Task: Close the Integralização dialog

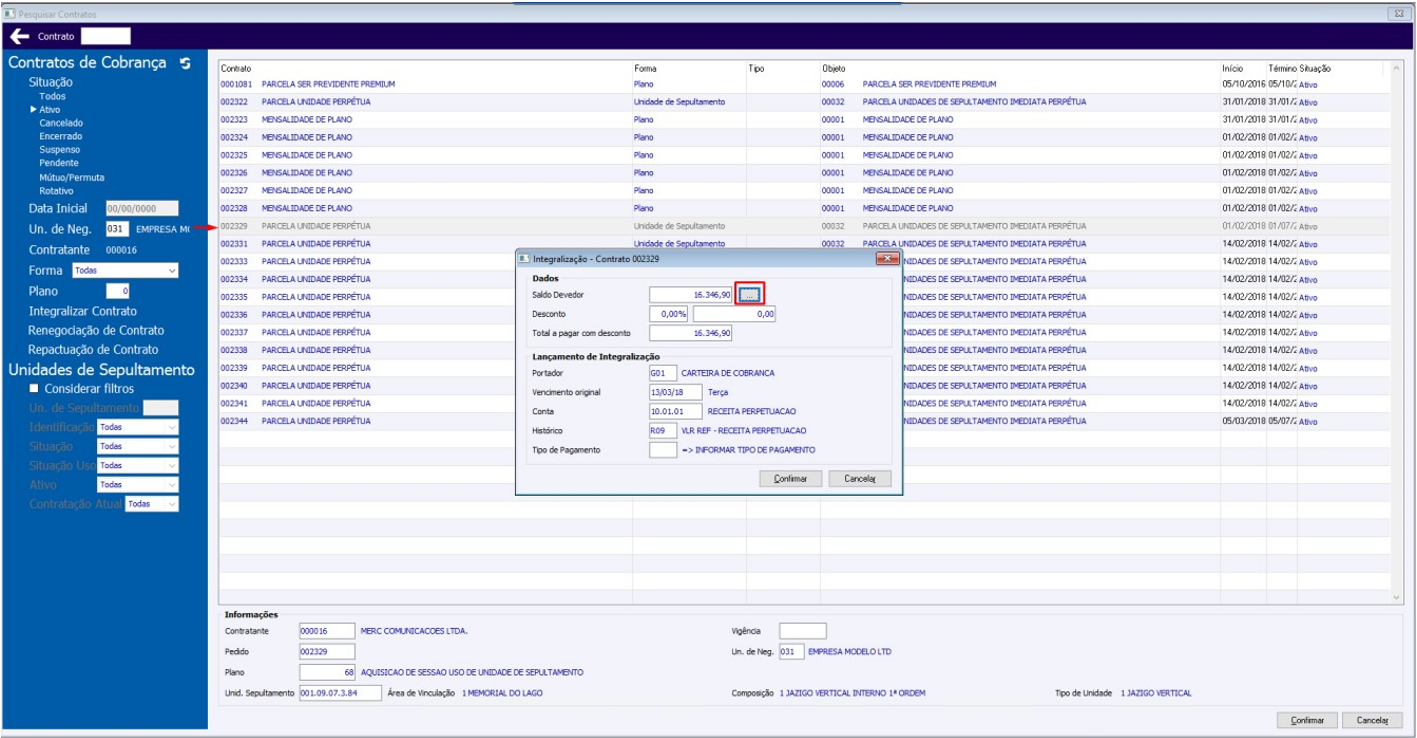Action: [x=886, y=259]
